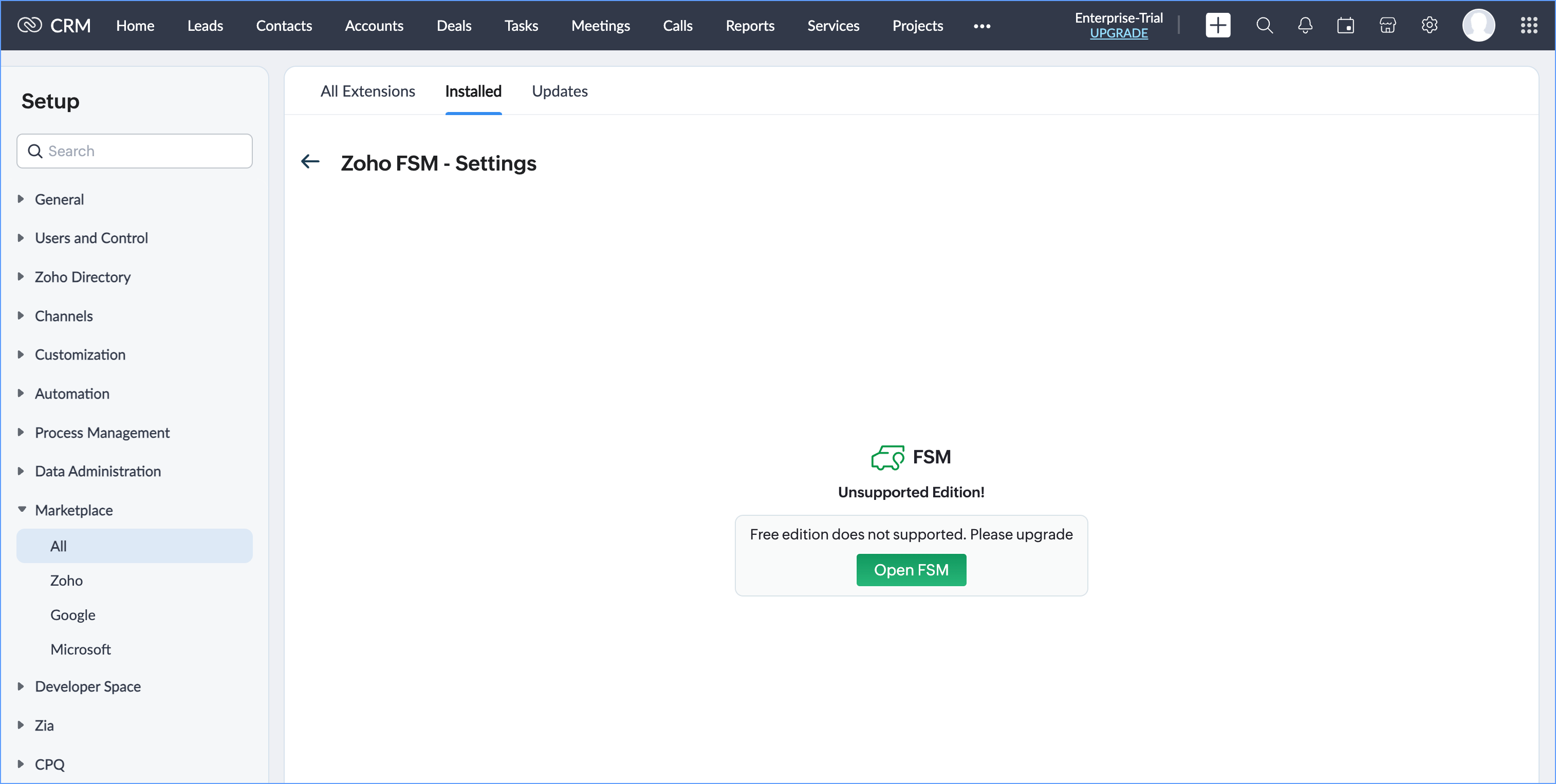Open the Reports module
The image size is (1556, 784).
pos(750,26)
